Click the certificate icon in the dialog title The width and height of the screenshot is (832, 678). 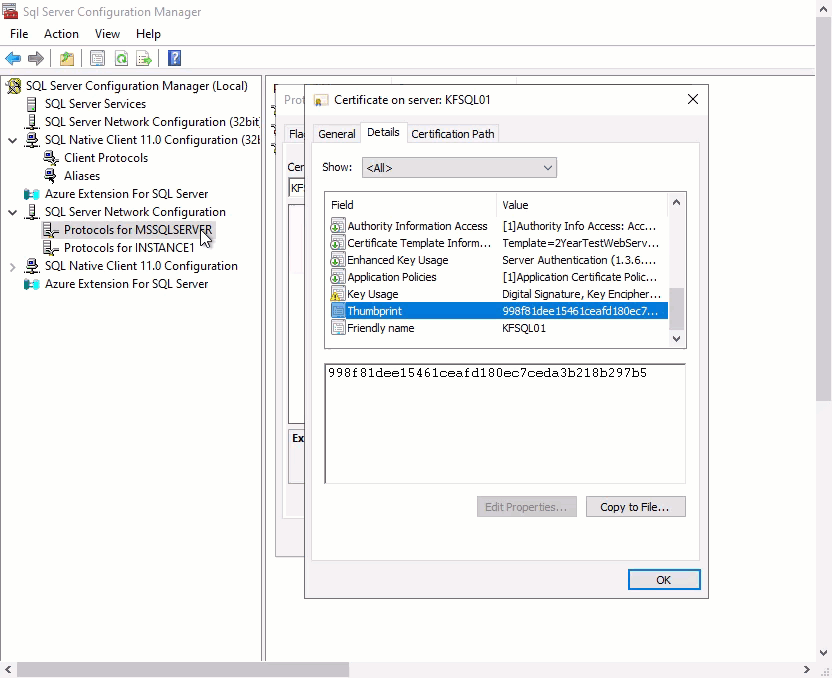point(320,100)
